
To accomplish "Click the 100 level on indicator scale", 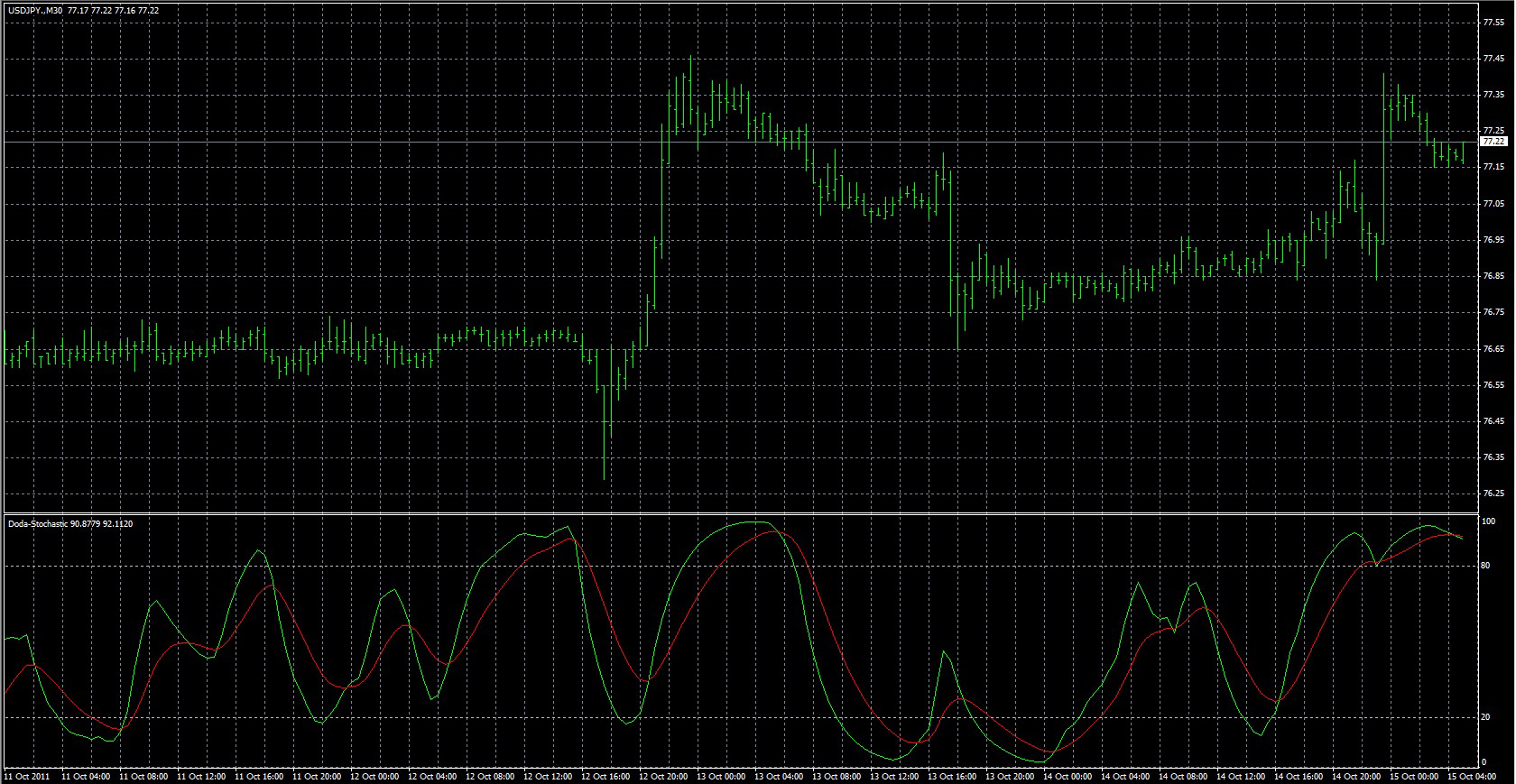I will pyautogui.click(x=1490, y=521).
